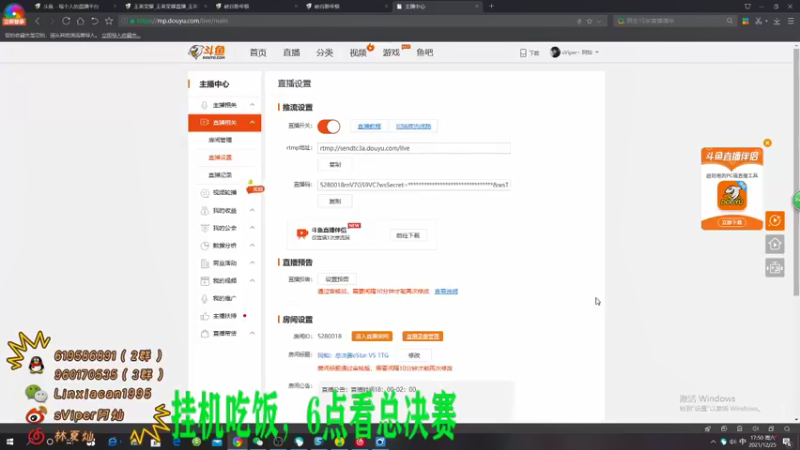Image resolution: width=800 pixels, height=450 pixels.
Task: Open a new browser tab
Action: point(491,6)
